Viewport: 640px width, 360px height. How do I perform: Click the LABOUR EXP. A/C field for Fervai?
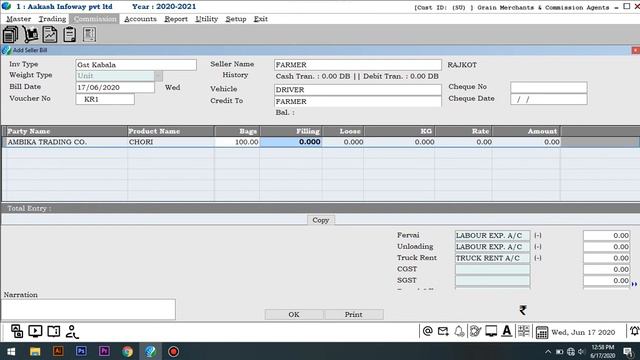(x=493, y=236)
